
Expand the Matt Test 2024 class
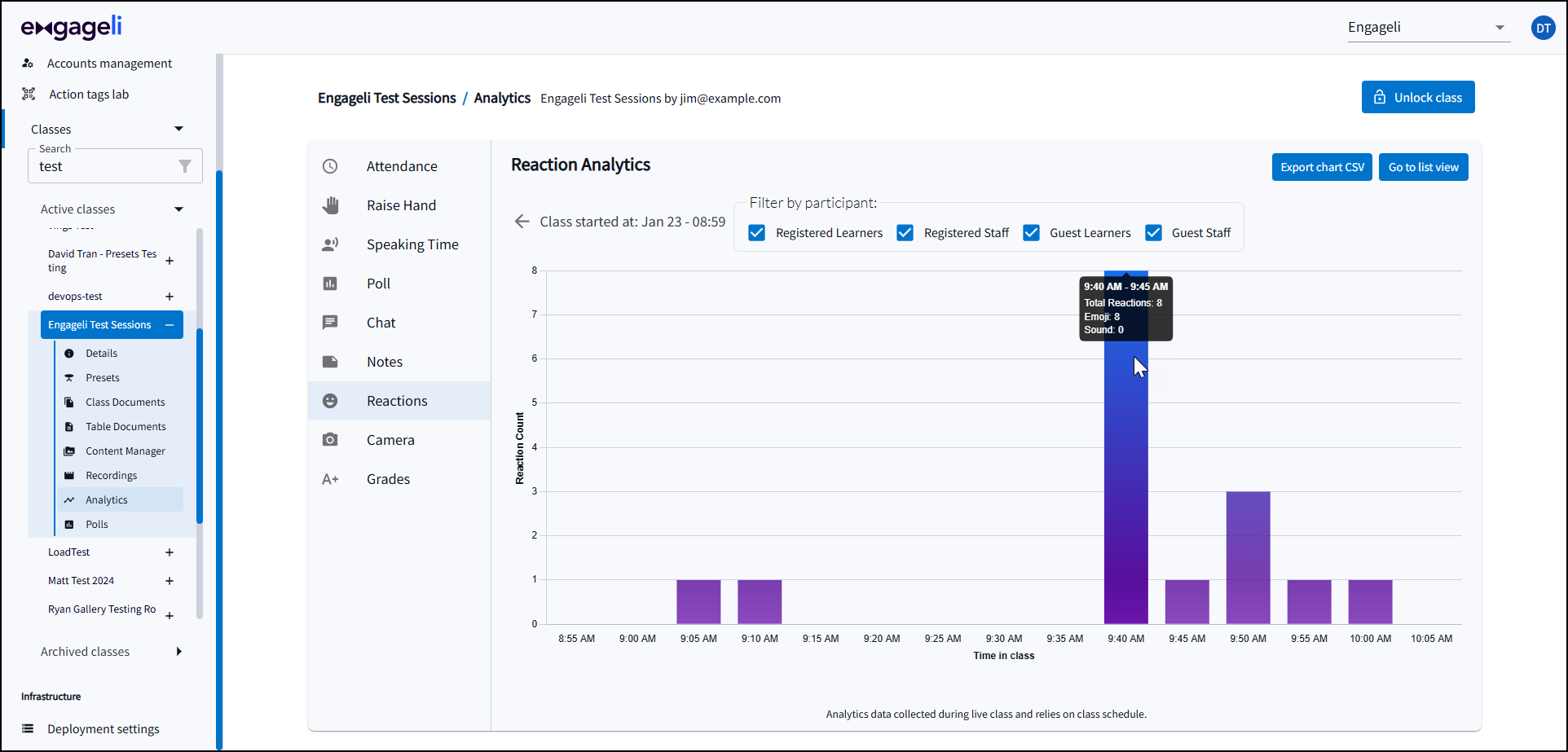(170, 581)
